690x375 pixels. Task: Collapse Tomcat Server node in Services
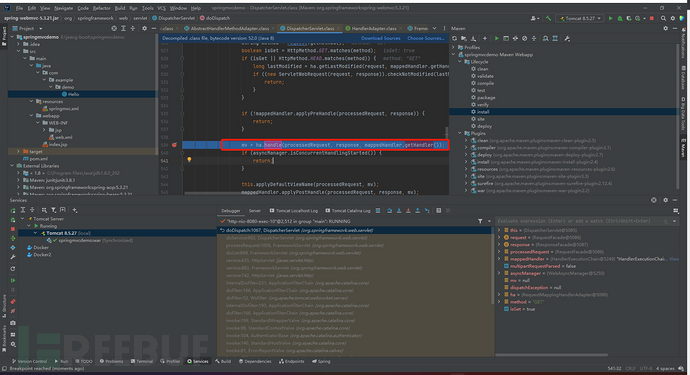(x=23, y=219)
